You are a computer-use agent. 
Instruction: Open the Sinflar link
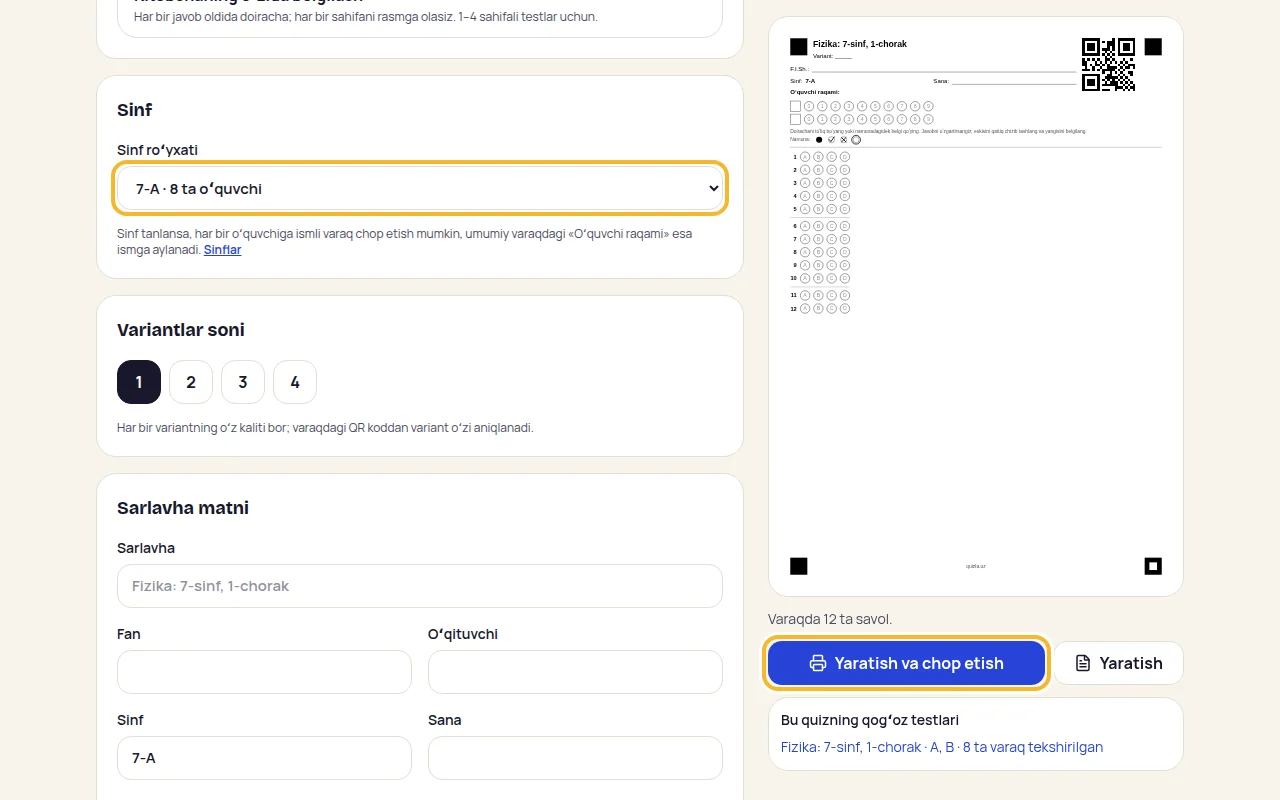point(222,250)
